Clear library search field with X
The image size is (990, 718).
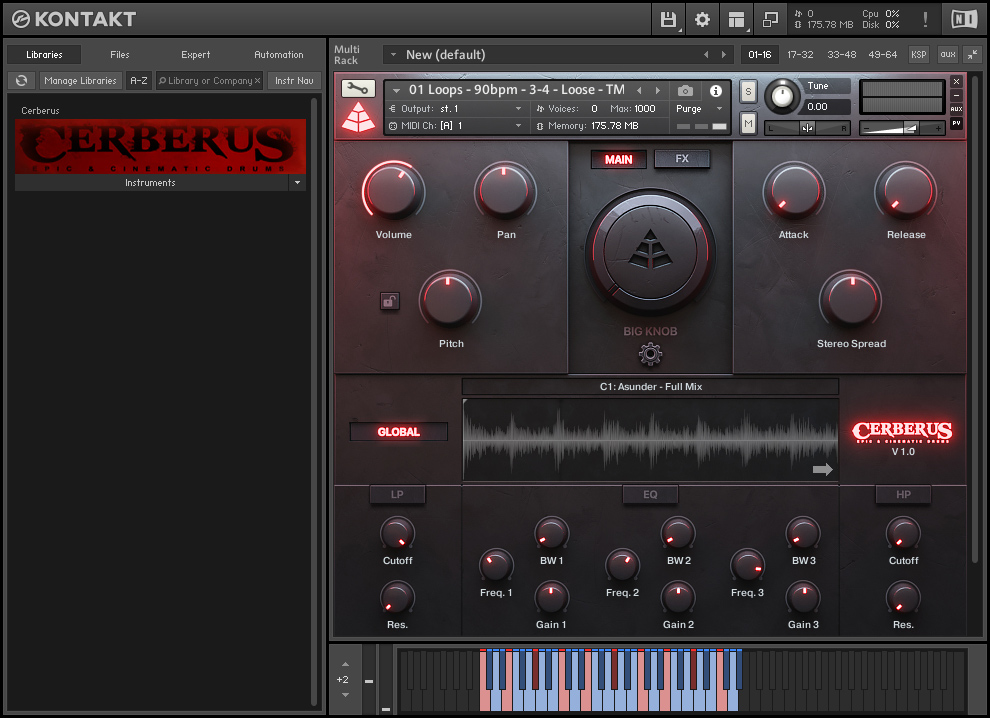257,81
